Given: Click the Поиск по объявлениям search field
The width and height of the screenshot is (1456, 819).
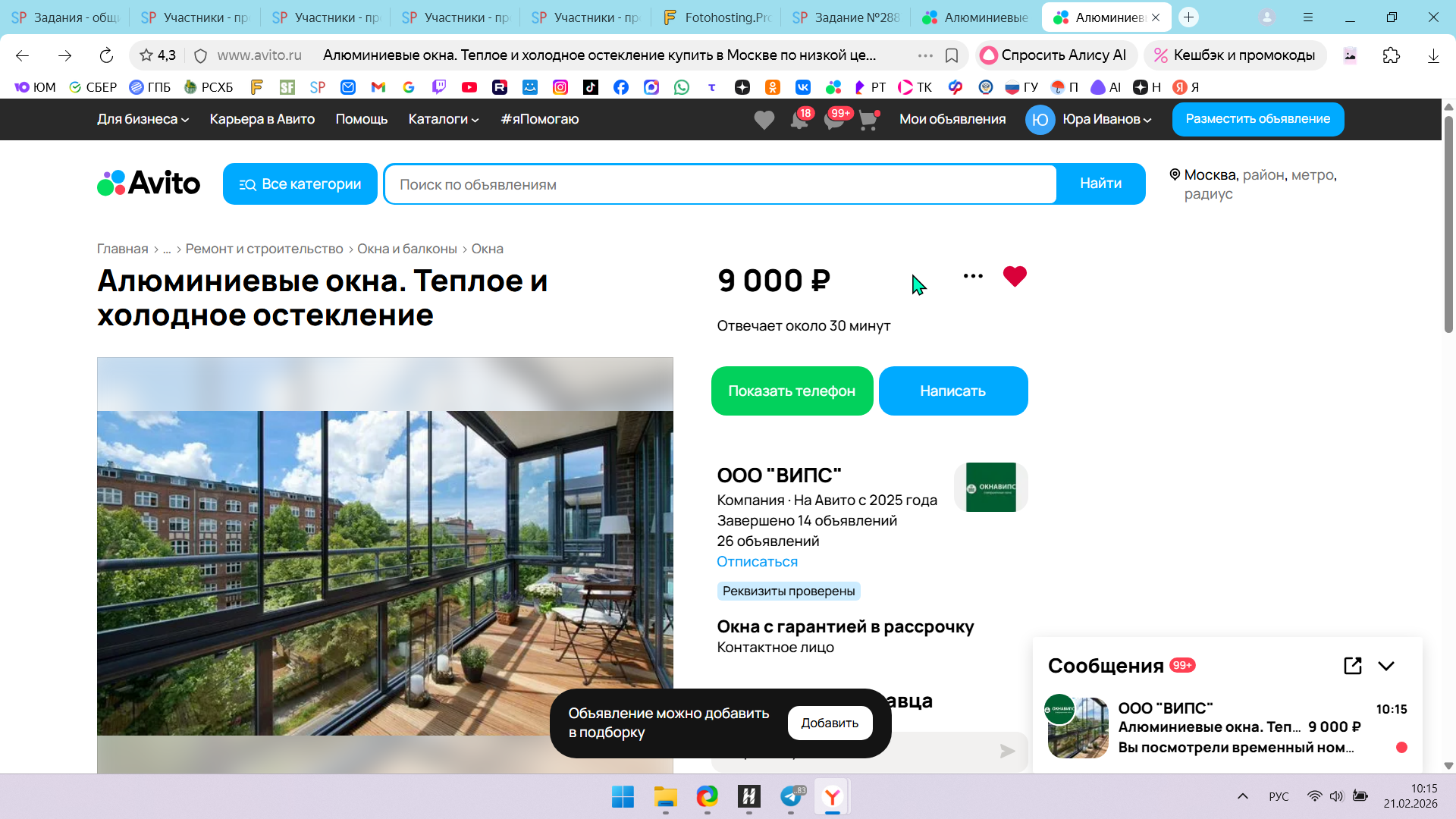Looking at the screenshot, I should 720,184.
